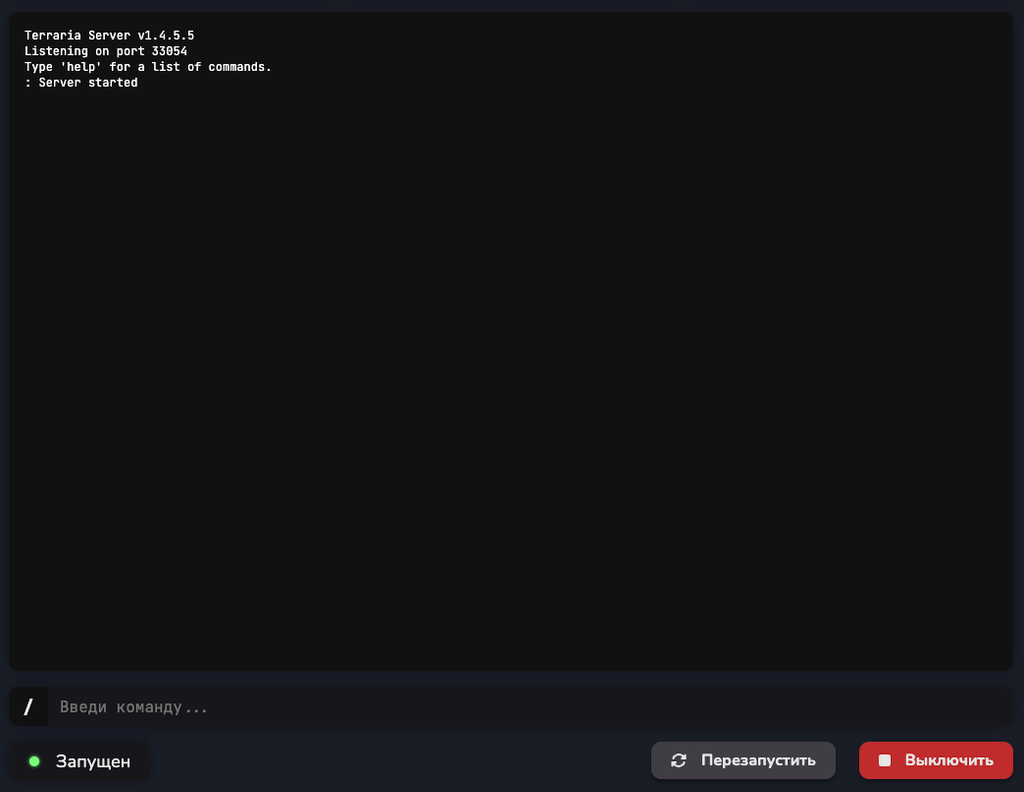
Task: Click the Type 'help' console line
Action: pos(148,67)
